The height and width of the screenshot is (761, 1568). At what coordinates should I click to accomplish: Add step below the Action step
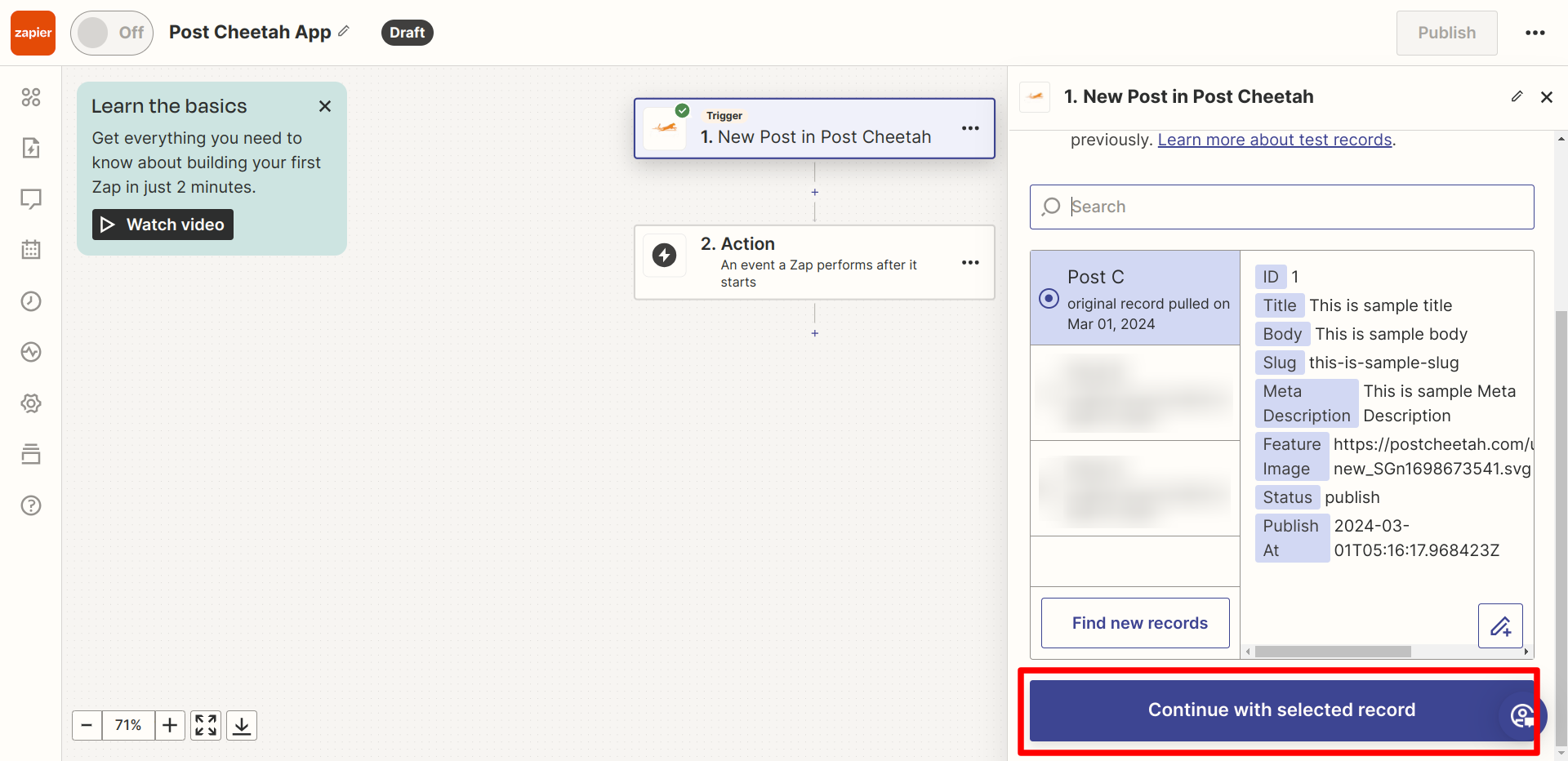click(x=814, y=333)
